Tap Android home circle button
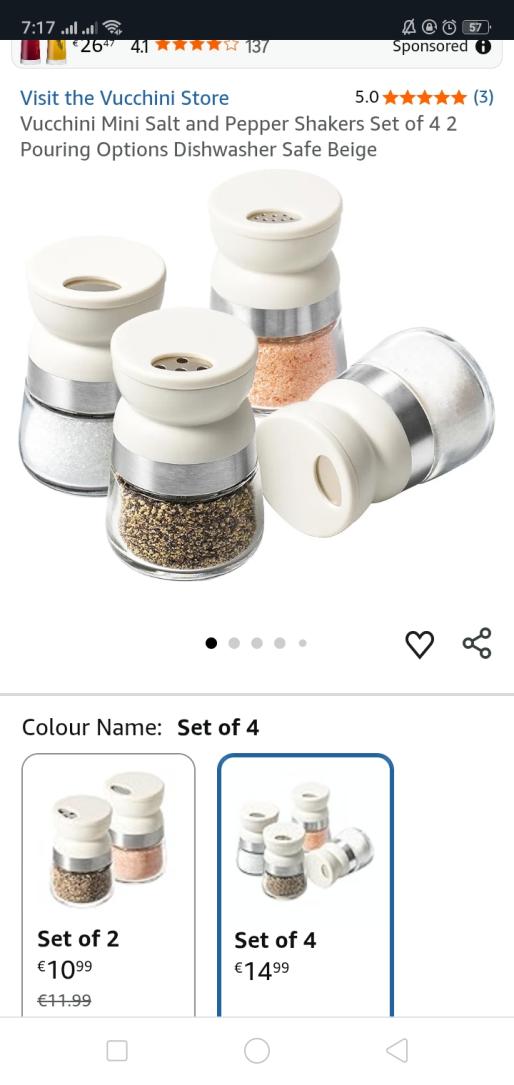 point(257,1050)
